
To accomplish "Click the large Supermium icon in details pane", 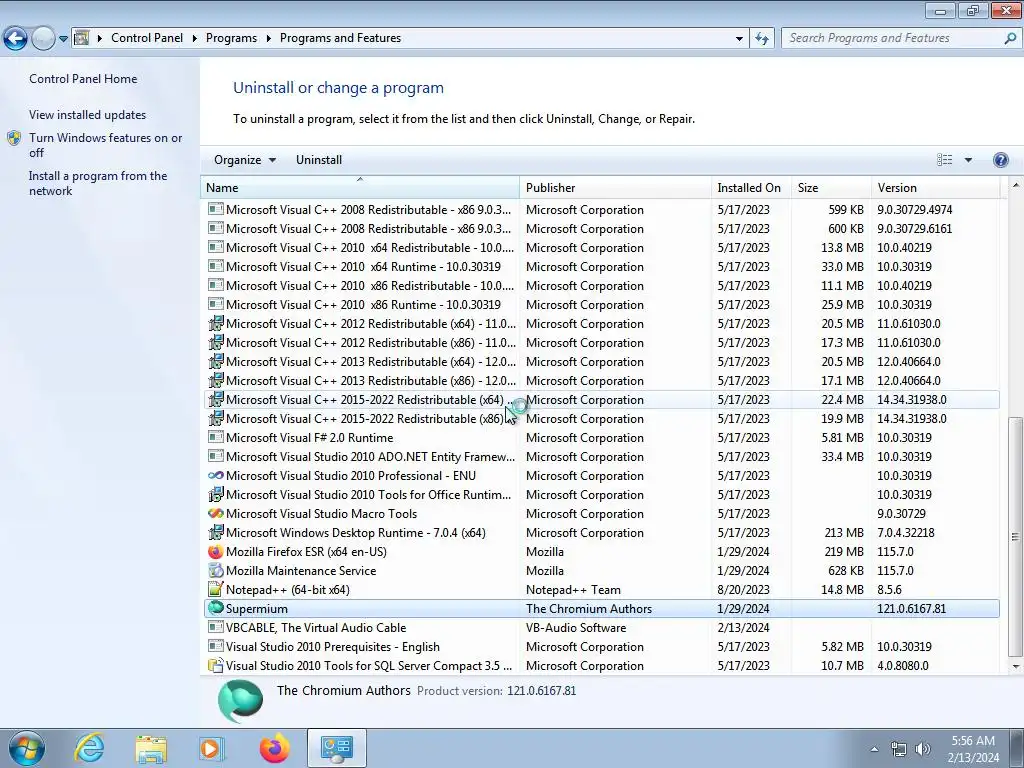I will pos(240,701).
